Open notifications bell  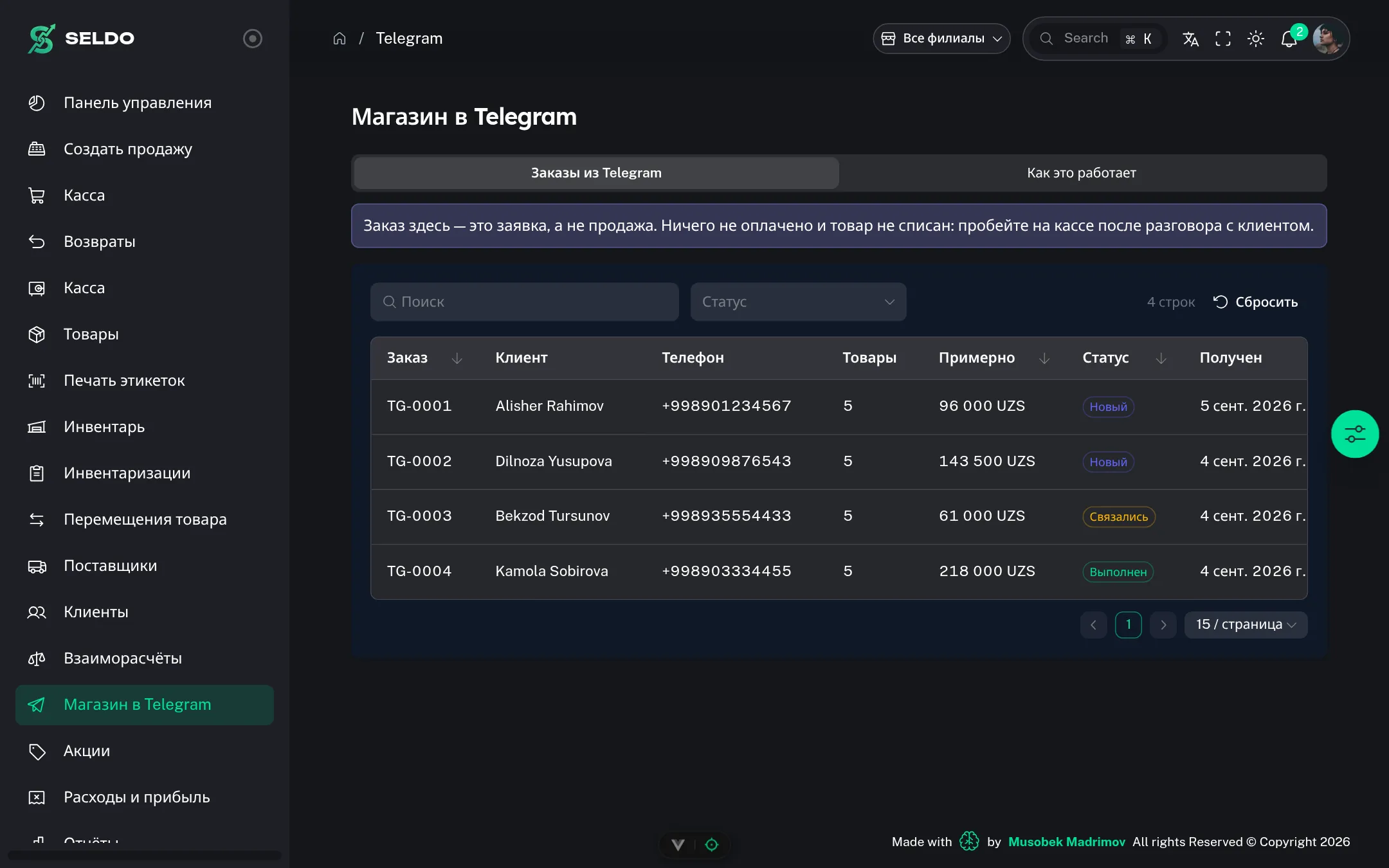click(x=1289, y=39)
